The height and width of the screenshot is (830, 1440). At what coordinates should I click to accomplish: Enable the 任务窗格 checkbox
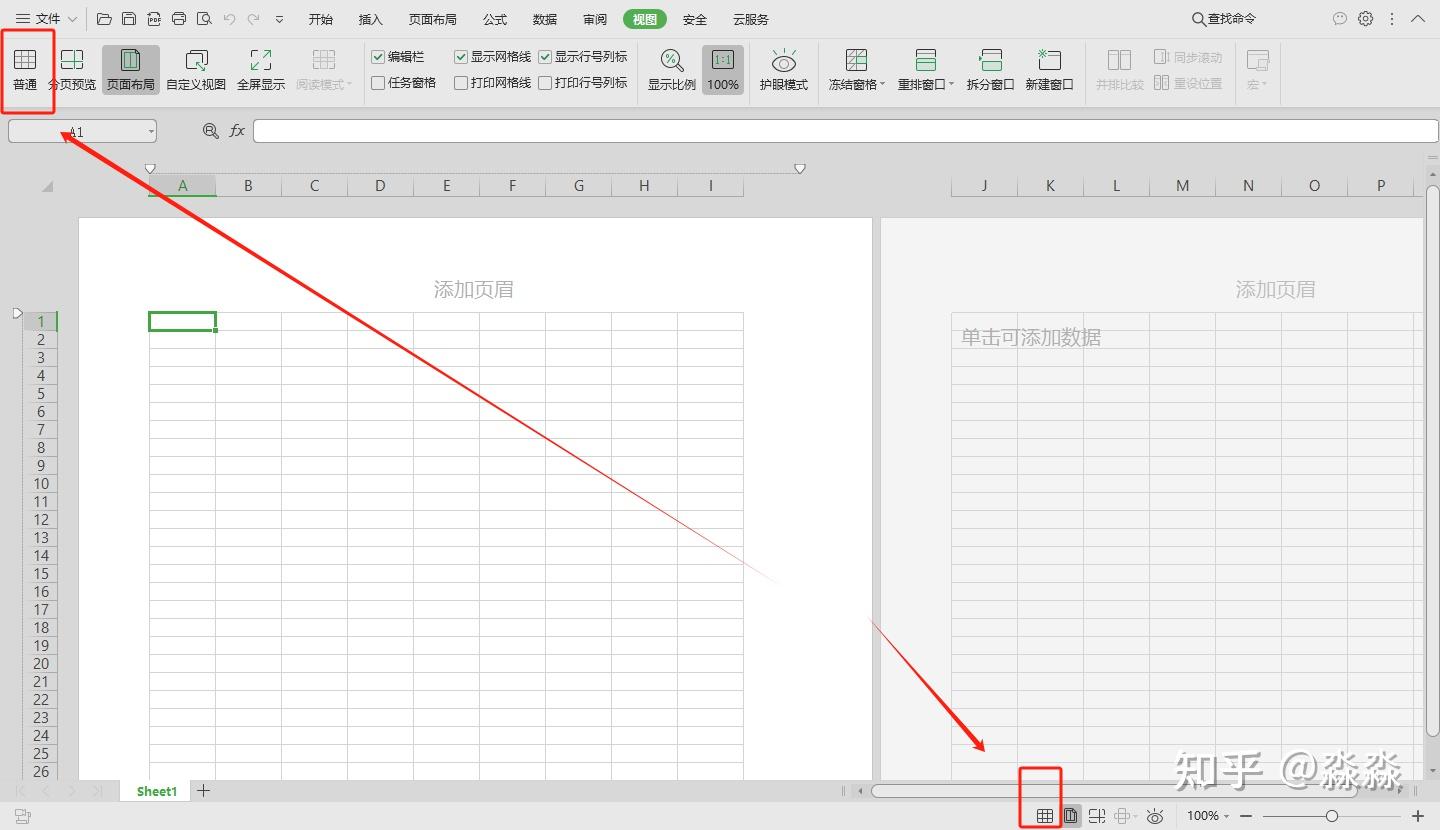tap(378, 83)
